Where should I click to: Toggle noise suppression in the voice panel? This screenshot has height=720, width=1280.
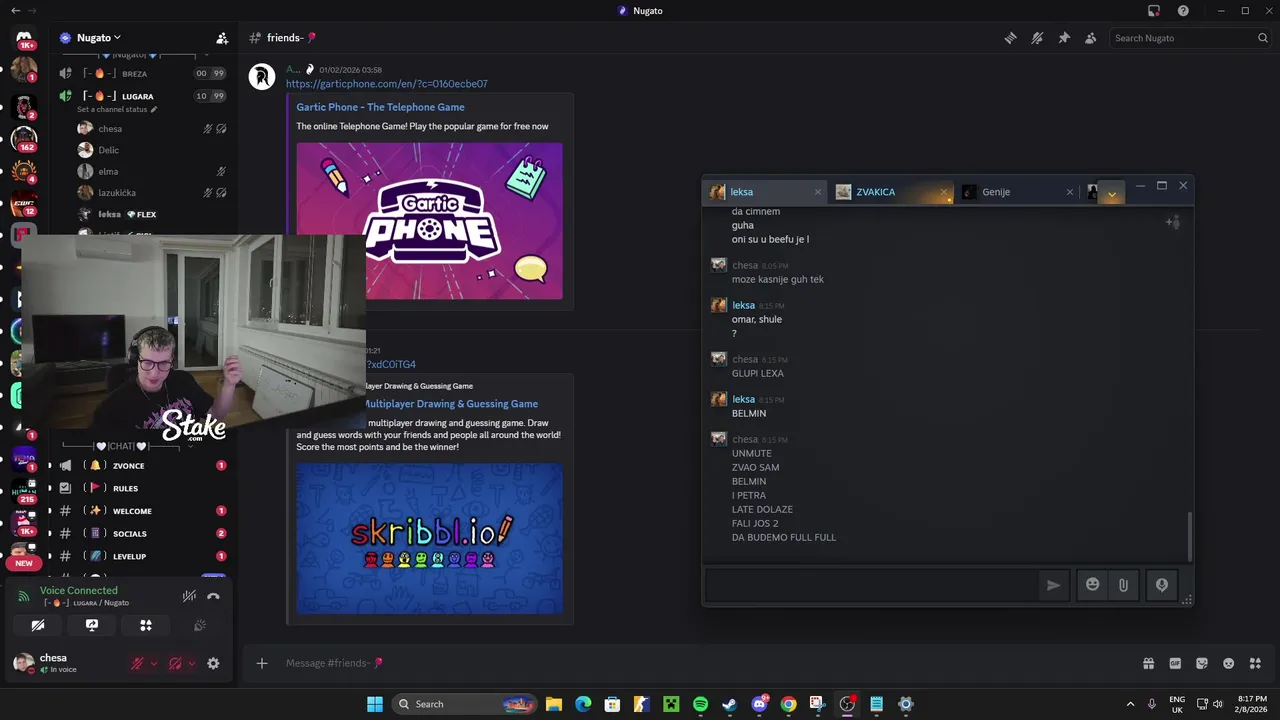pos(189,596)
